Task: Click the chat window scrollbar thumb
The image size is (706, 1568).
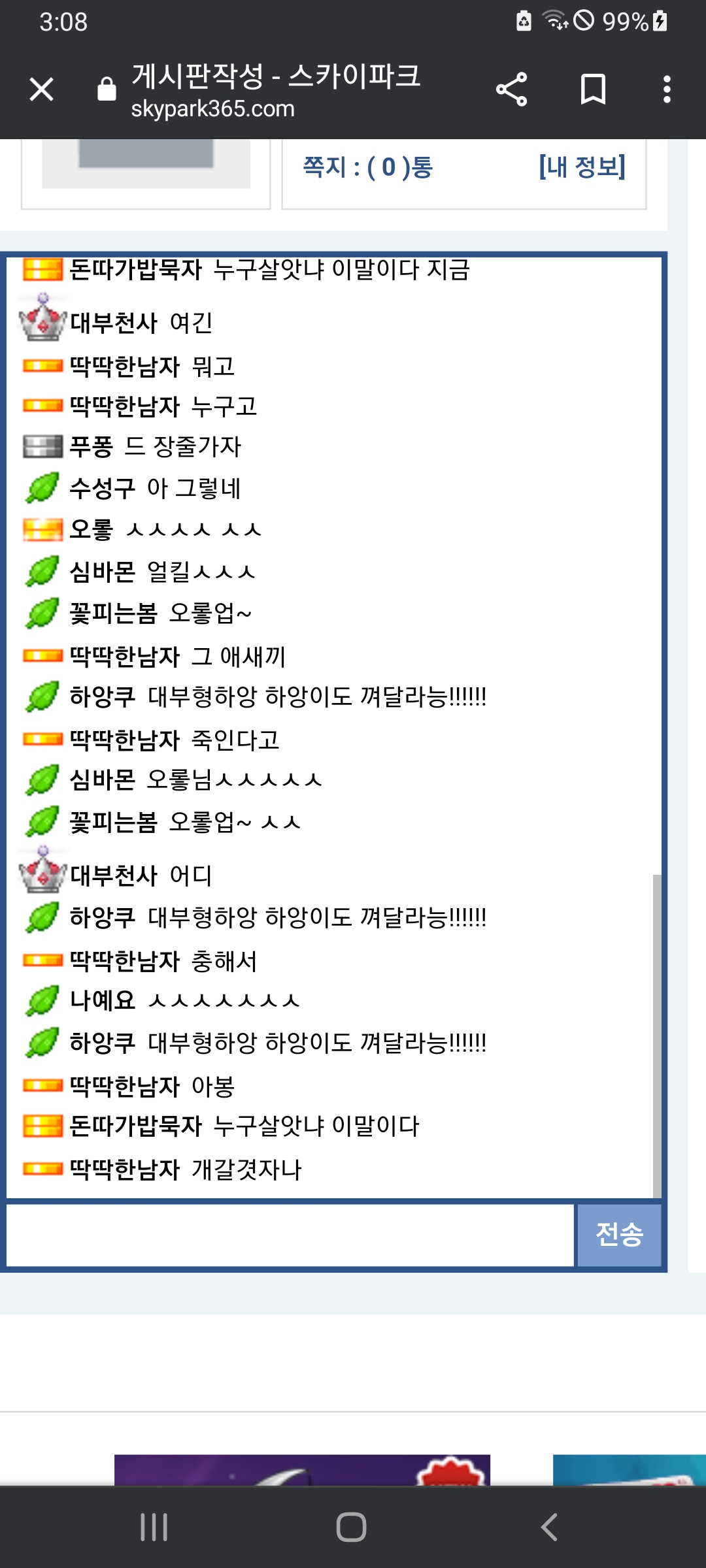Action: point(657,1036)
